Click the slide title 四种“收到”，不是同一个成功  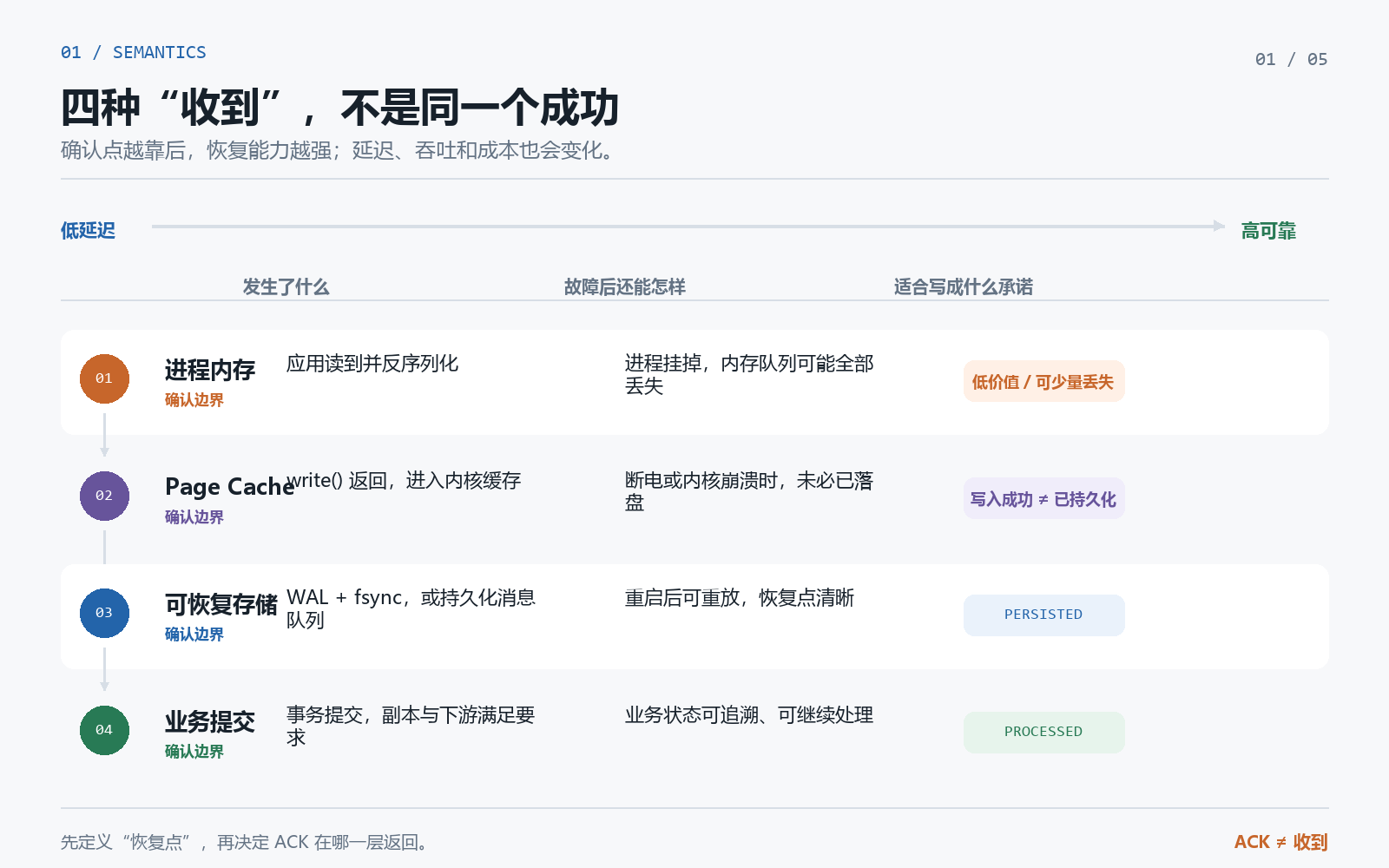point(340,108)
